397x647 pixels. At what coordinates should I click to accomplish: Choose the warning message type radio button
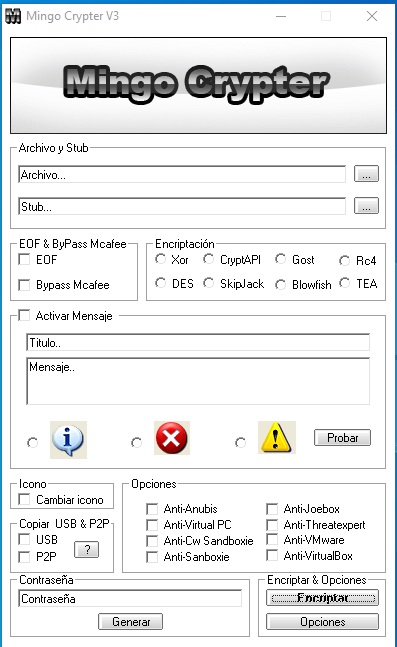coord(241,442)
